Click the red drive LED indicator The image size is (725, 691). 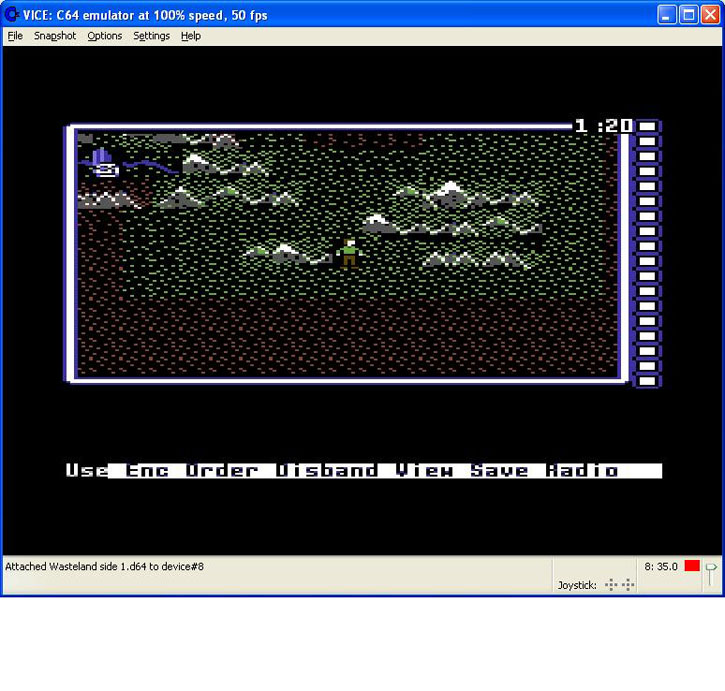pyautogui.click(x=692, y=566)
